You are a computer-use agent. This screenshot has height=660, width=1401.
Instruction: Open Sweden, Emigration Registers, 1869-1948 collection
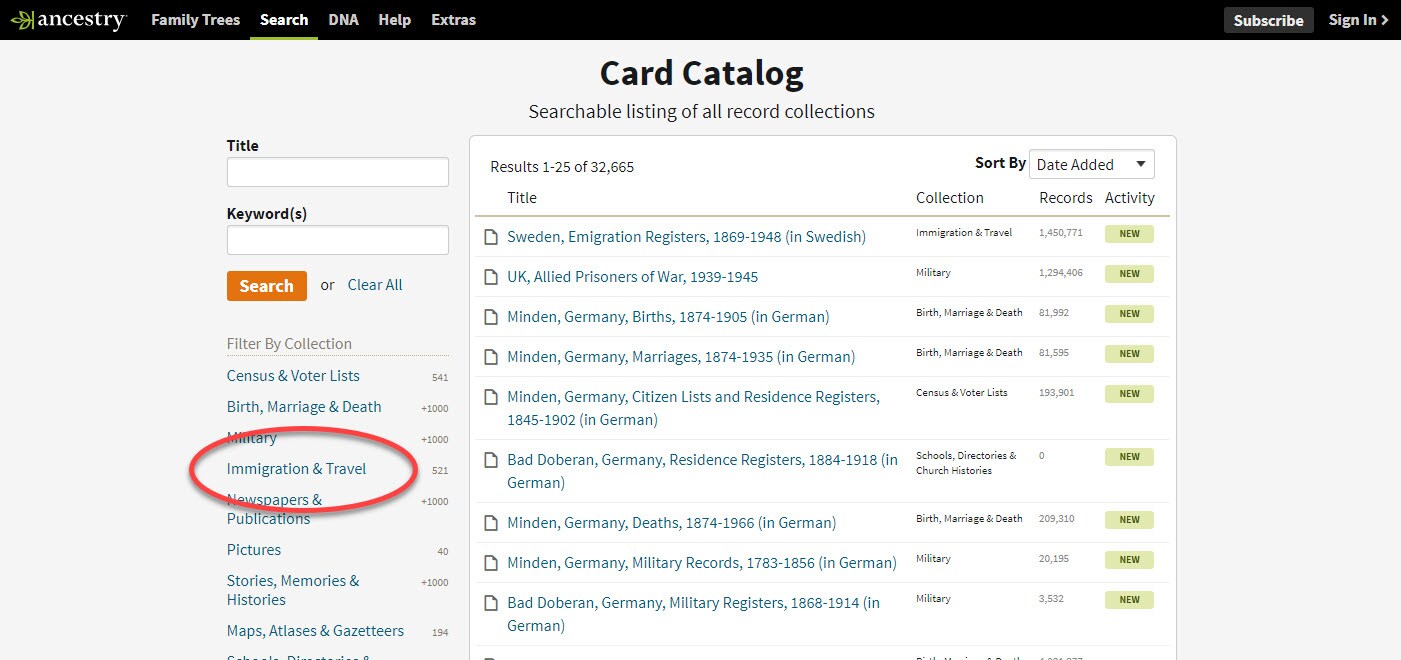pos(686,236)
